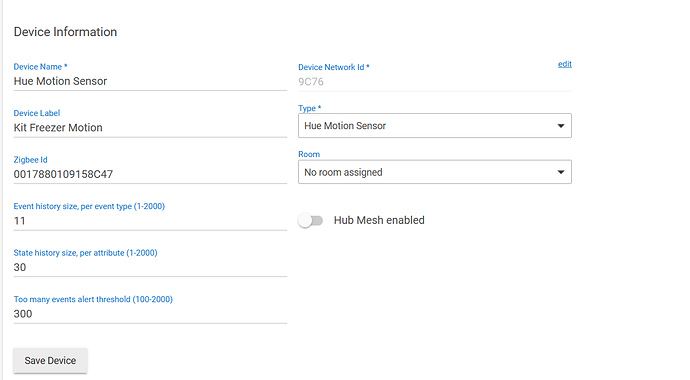The width and height of the screenshot is (690, 380).
Task: Click the Device Network Id 9C76 field
Action: [x=435, y=82]
